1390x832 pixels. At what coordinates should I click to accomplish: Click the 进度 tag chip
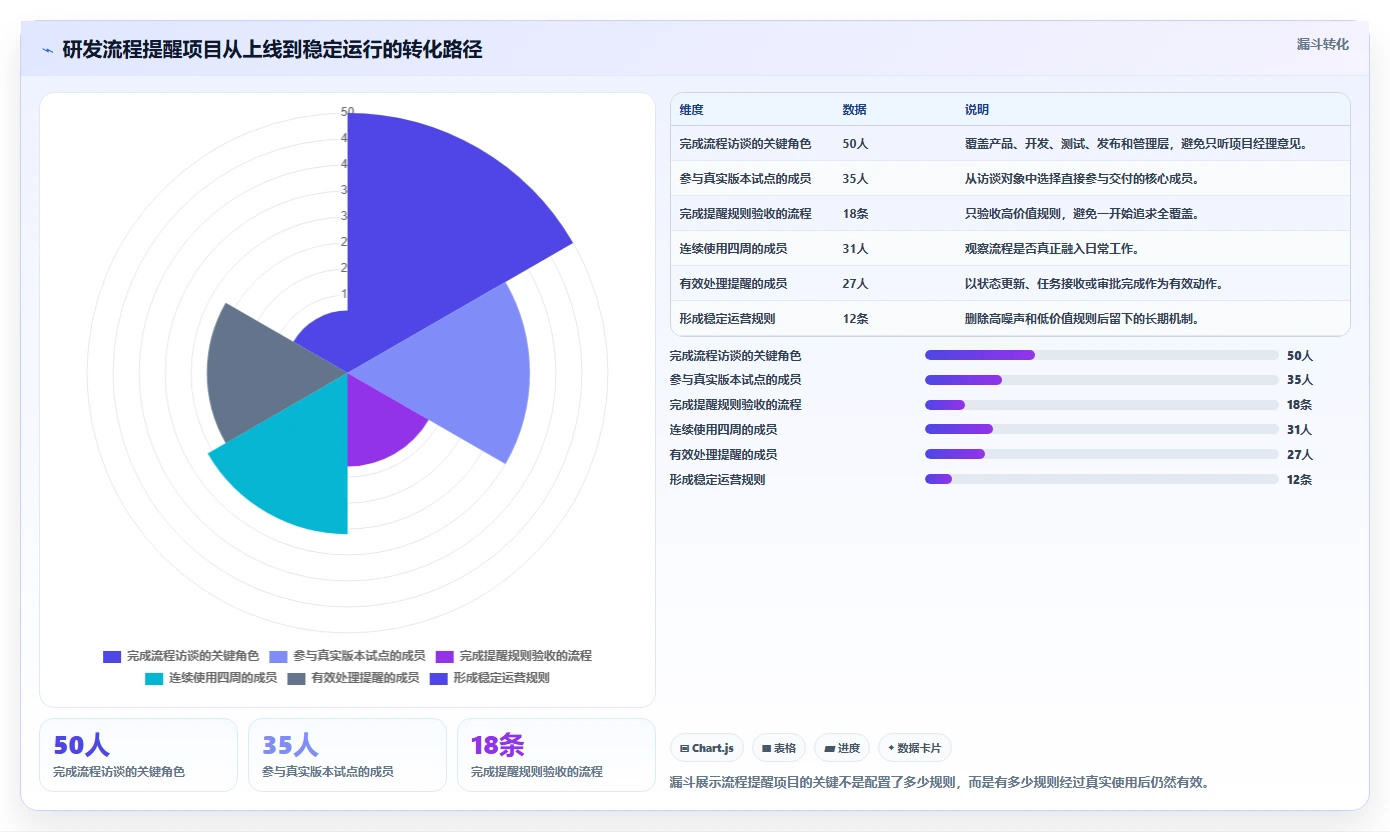842,748
